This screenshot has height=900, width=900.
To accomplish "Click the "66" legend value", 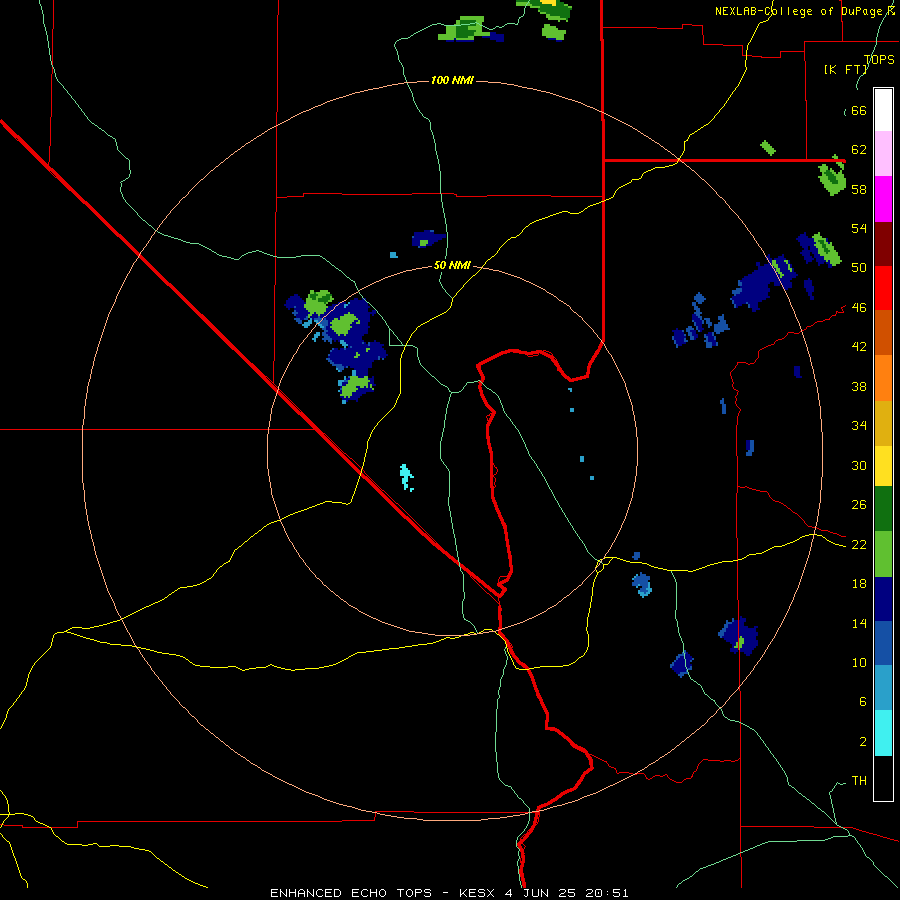I will [x=859, y=111].
